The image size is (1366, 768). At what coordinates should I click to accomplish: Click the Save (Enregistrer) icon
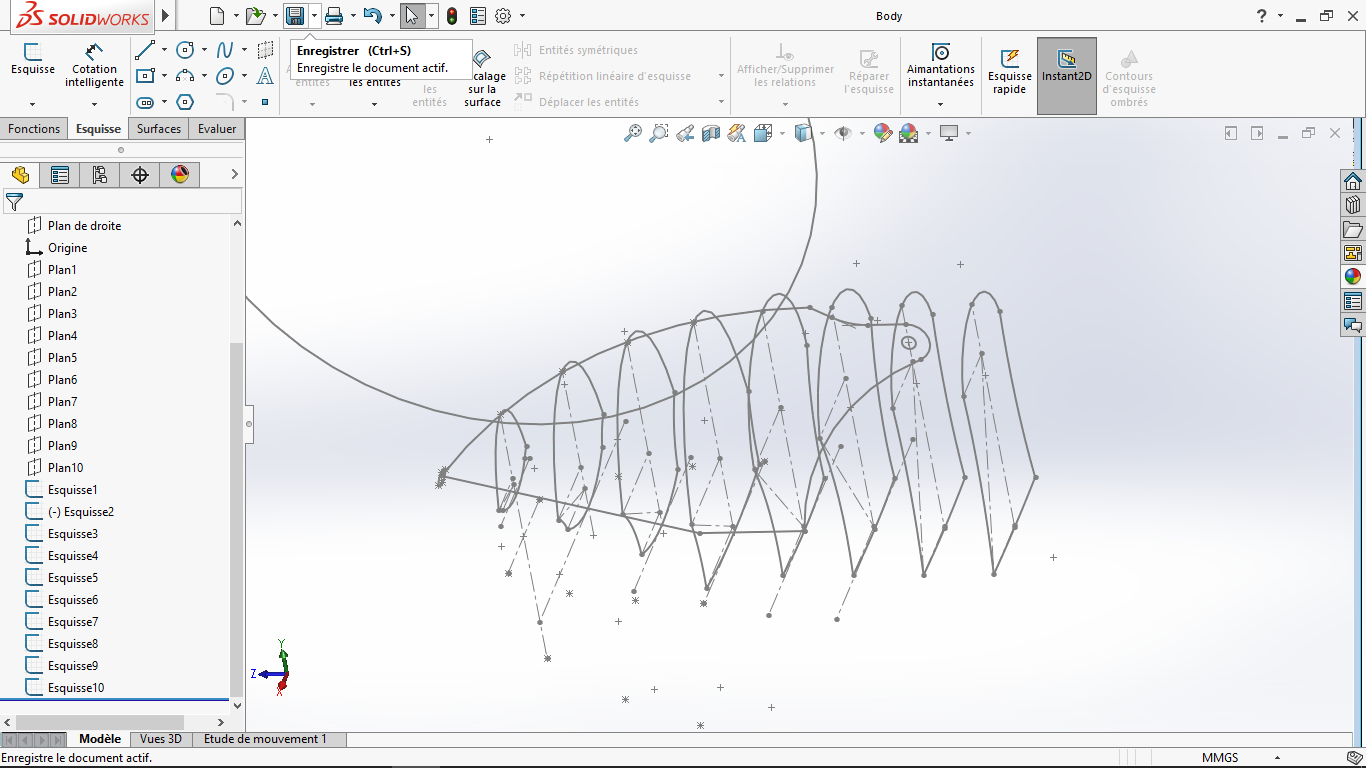click(x=295, y=15)
